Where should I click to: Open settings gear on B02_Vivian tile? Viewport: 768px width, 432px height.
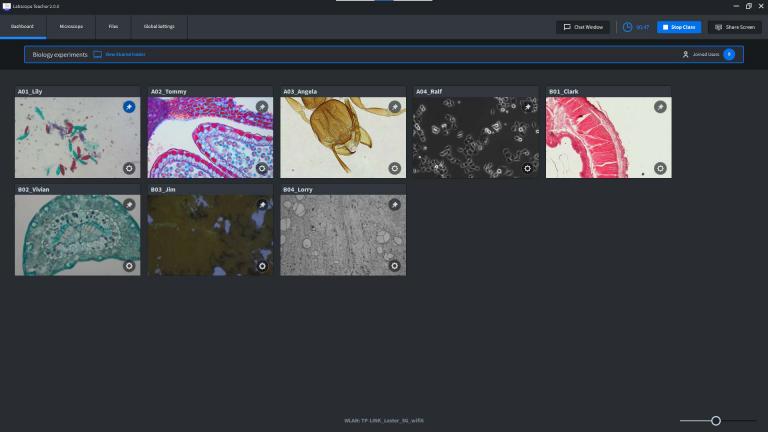pyautogui.click(x=129, y=266)
